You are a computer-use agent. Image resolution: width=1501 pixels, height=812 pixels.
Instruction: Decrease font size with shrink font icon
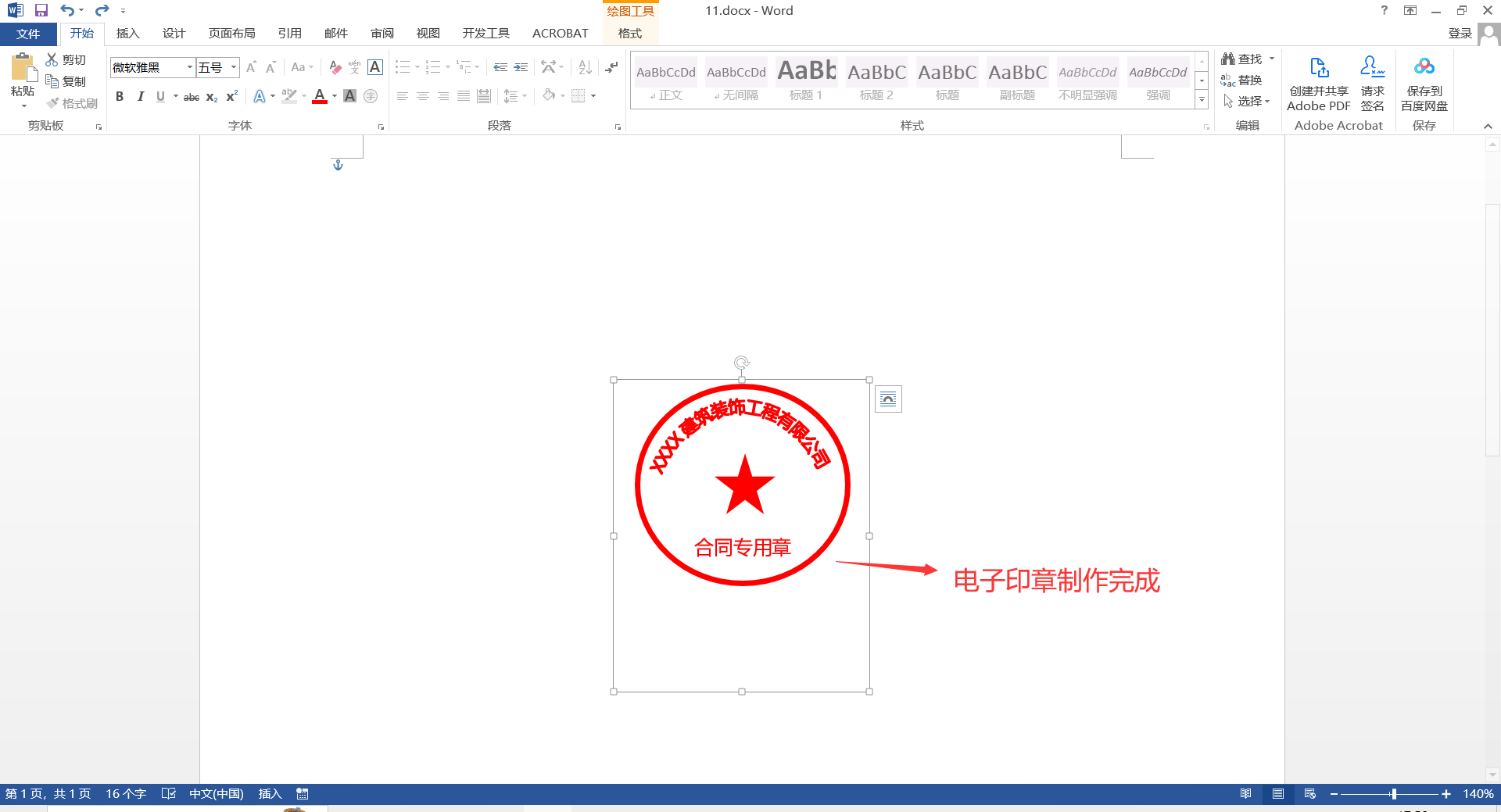coord(270,68)
